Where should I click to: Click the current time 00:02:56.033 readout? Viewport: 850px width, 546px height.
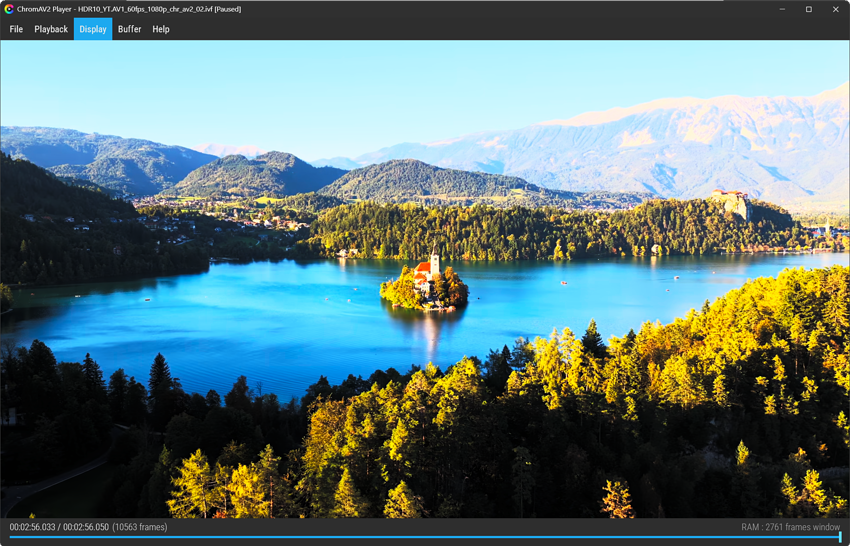(x=33, y=527)
